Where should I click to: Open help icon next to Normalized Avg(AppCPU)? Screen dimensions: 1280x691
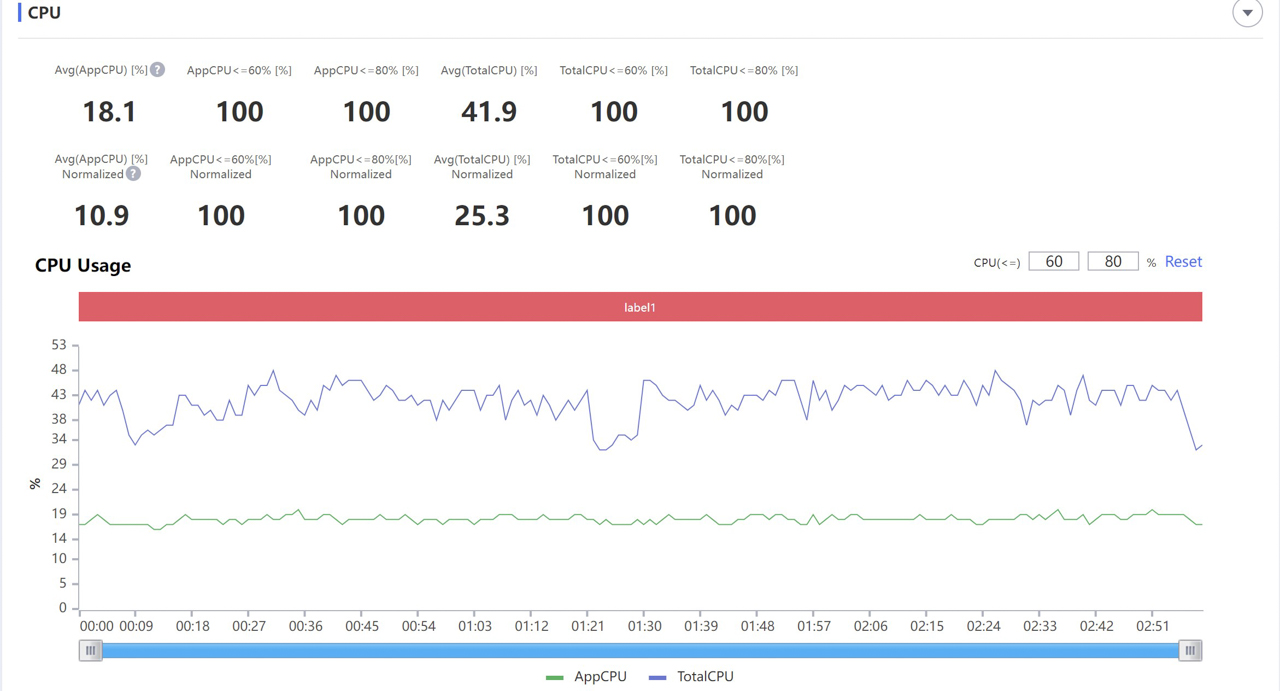coord(133,174)
